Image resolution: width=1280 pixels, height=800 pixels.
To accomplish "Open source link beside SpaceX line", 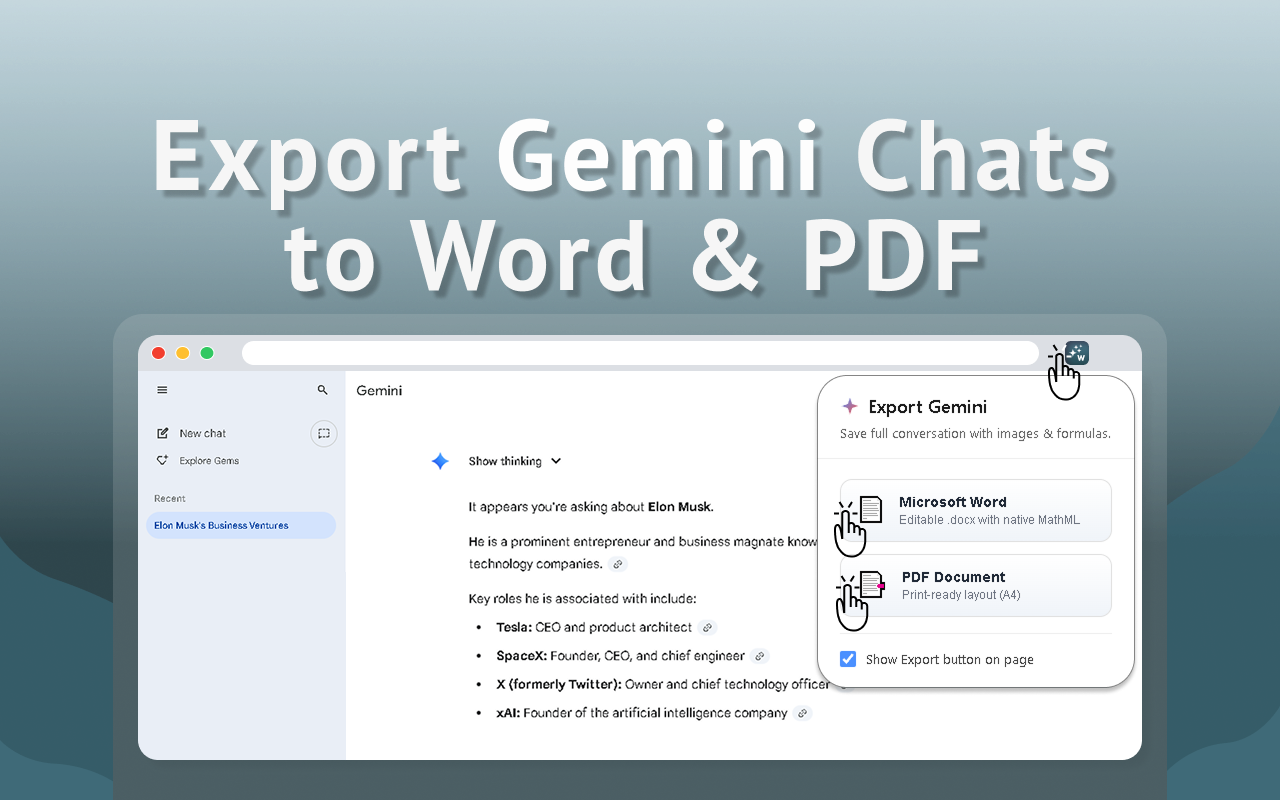I will click(760, 656).
